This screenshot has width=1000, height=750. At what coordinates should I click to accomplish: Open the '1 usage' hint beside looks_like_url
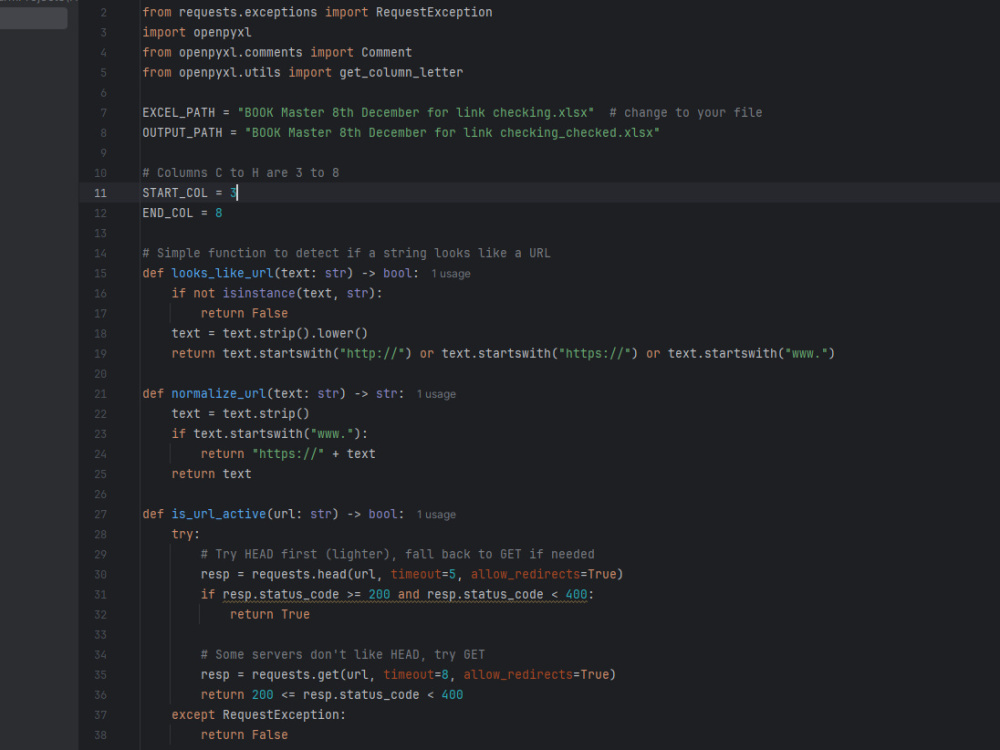pyautogui.click(x=451, y=274)
